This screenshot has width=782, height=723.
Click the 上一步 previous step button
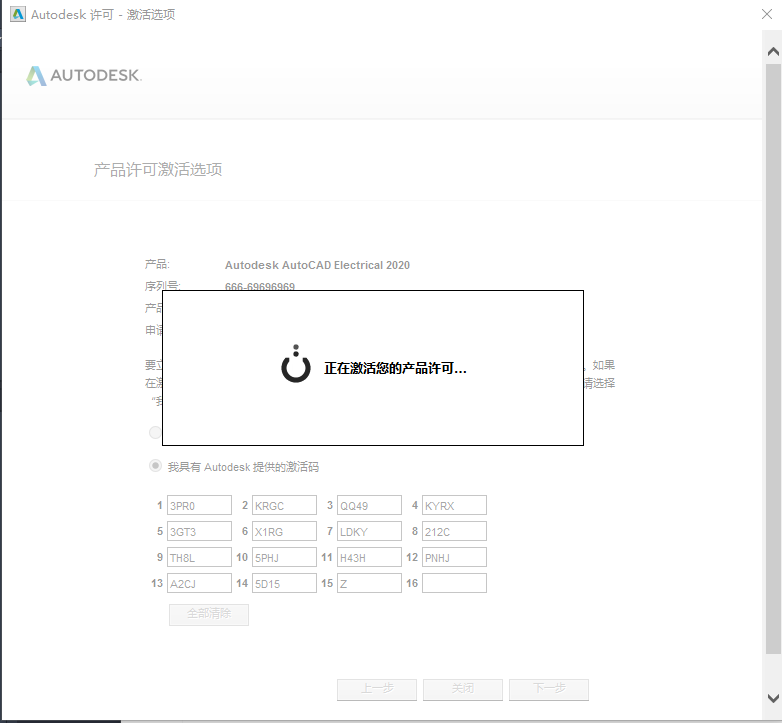point(377,690)
